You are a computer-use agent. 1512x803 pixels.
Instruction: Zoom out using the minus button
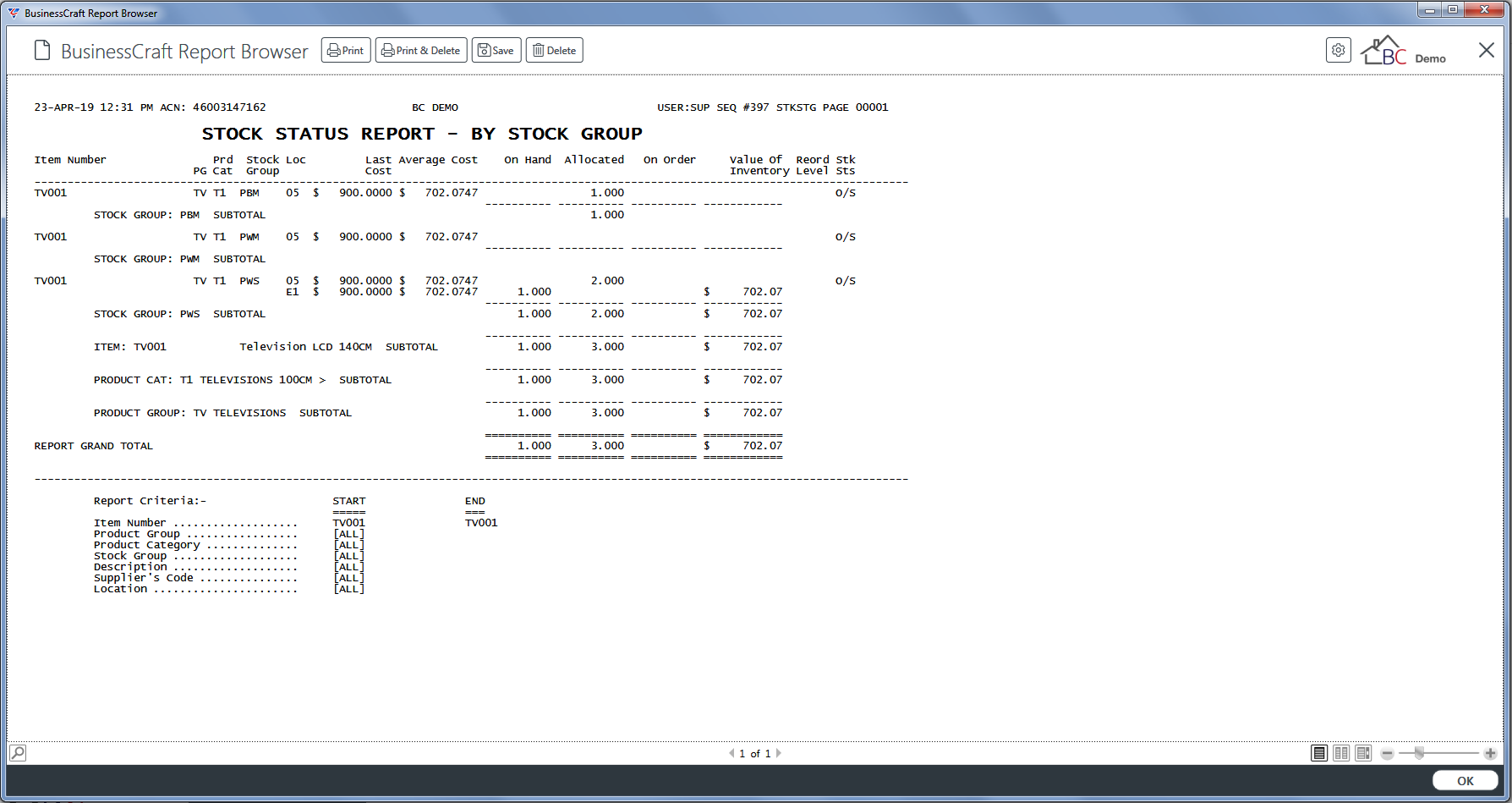click(x=1387, y=753)
